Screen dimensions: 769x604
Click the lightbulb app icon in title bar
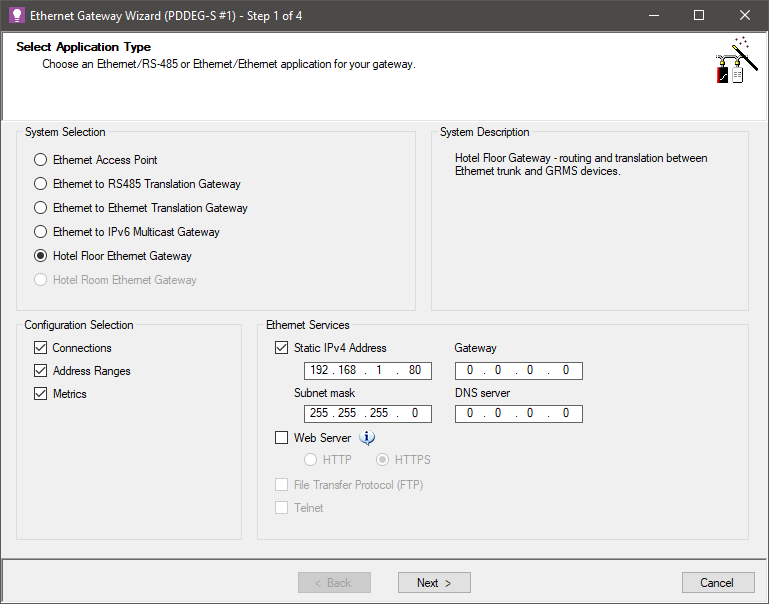pos(16,15)
